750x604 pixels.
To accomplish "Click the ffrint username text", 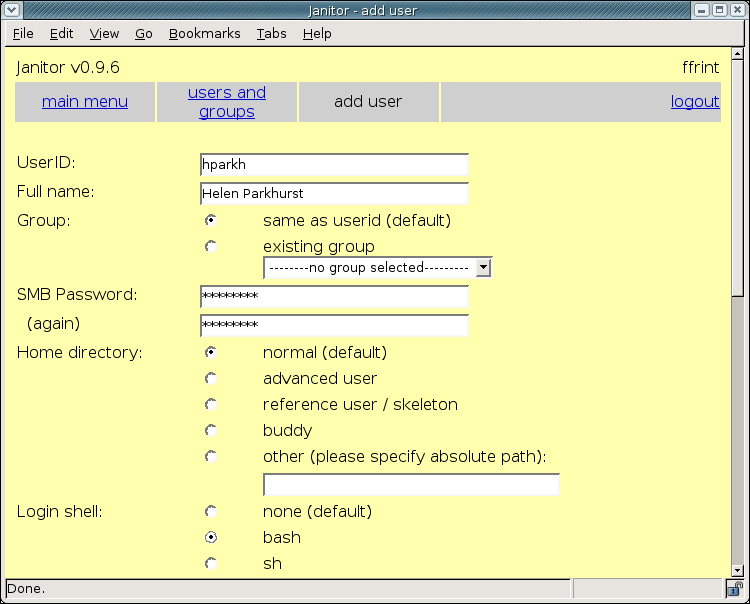I will point(701,67).
